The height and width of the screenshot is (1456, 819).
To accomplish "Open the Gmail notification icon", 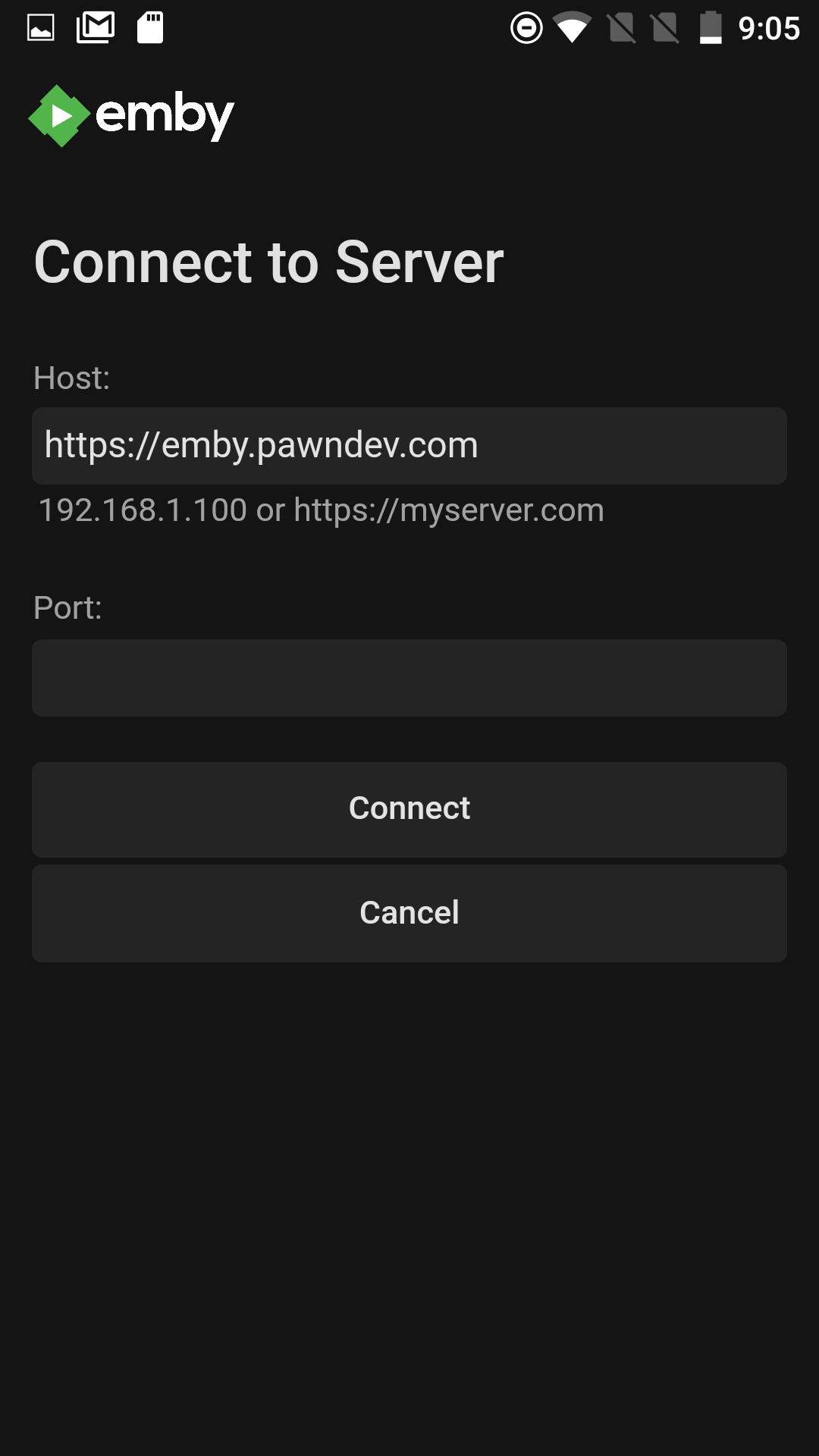I will pos(96,28).
